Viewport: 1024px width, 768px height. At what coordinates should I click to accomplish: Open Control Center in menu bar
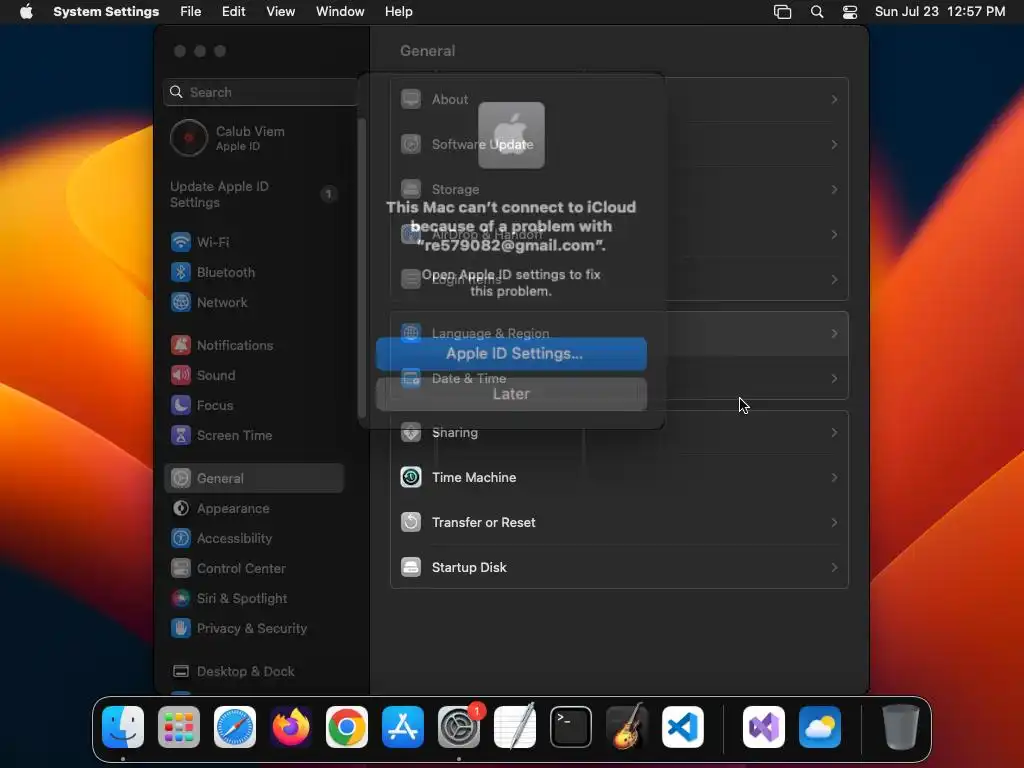point(850,12)
